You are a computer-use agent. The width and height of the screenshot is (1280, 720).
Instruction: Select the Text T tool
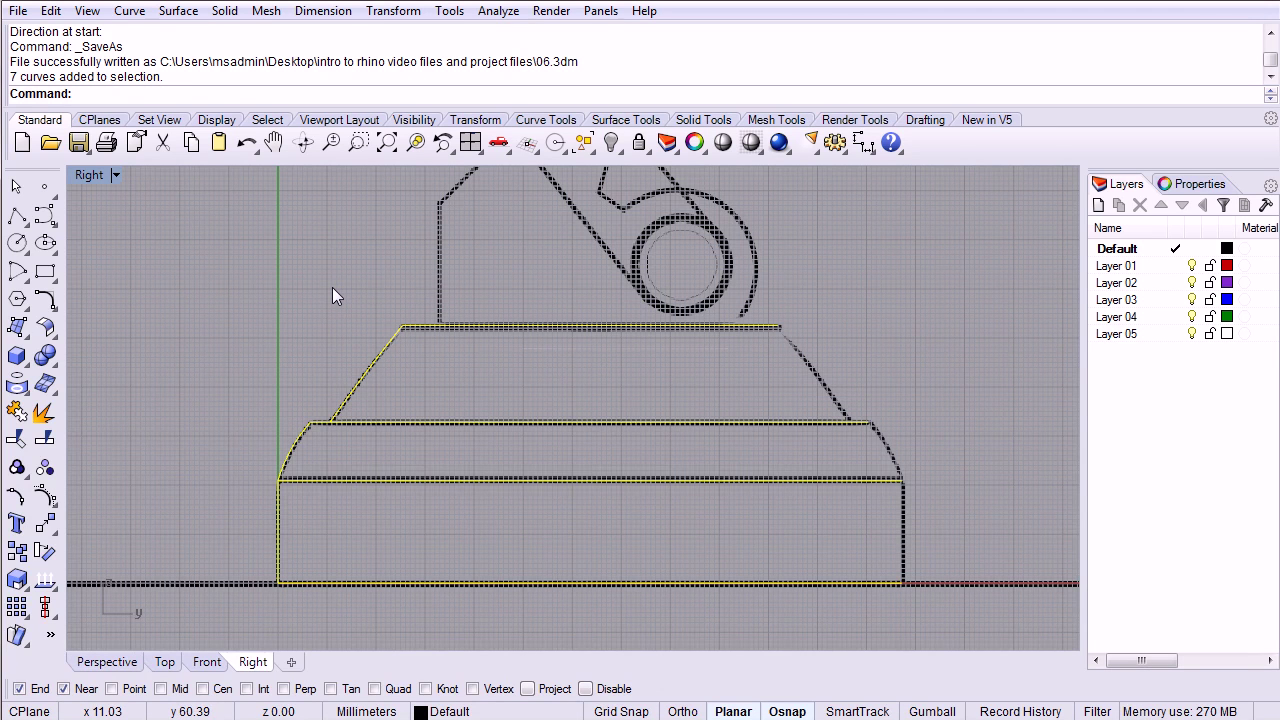click(x=17, y=524)
